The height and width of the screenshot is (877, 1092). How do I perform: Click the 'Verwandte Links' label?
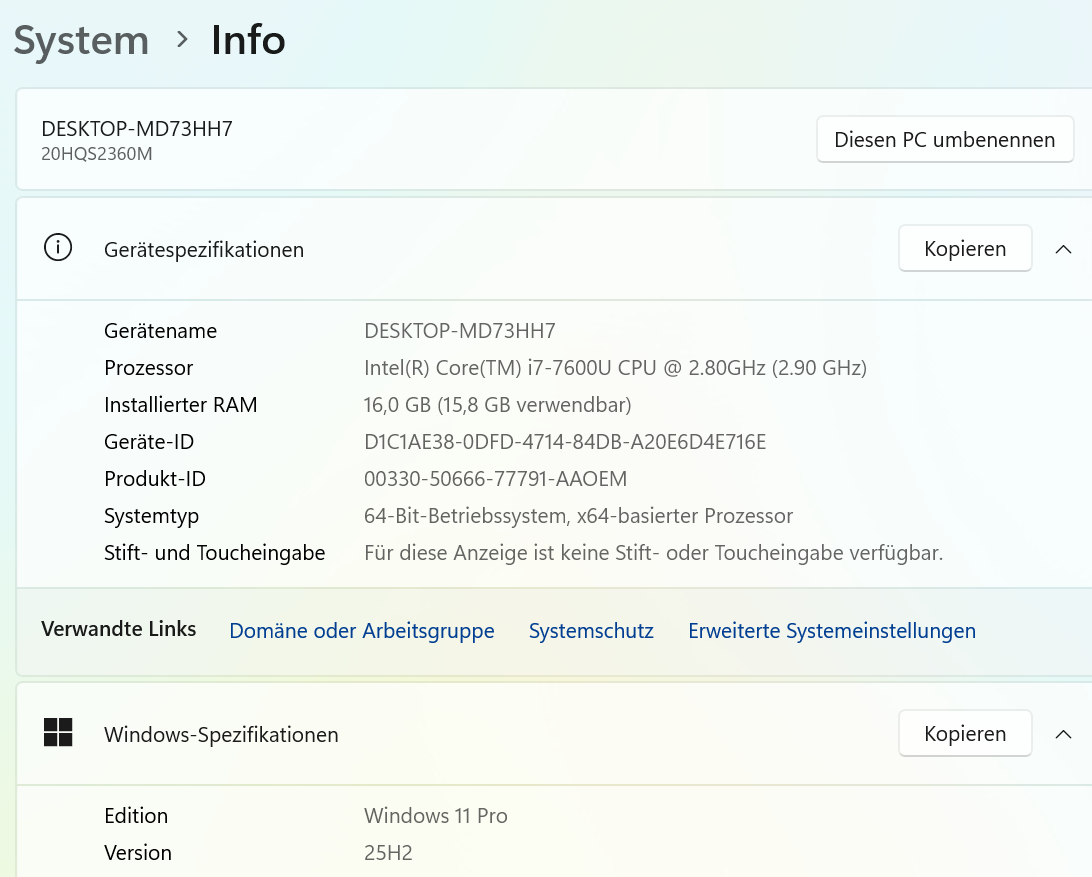click(118, 629)
